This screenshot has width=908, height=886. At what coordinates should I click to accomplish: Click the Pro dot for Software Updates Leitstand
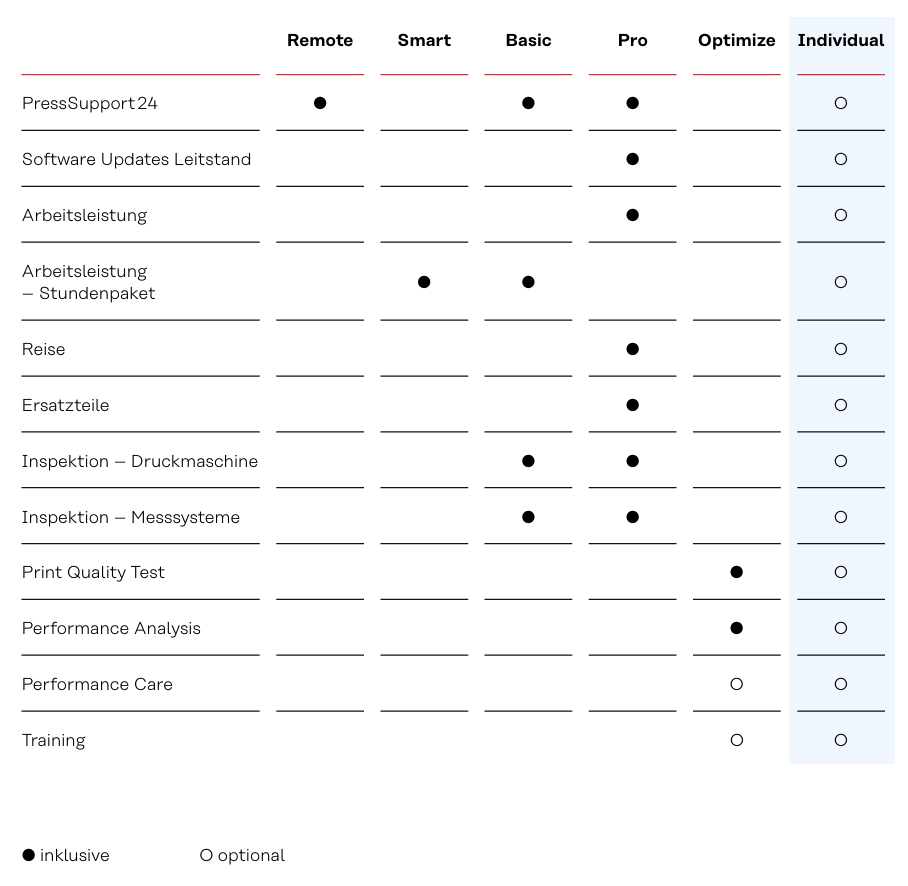(x=632, y=159)
